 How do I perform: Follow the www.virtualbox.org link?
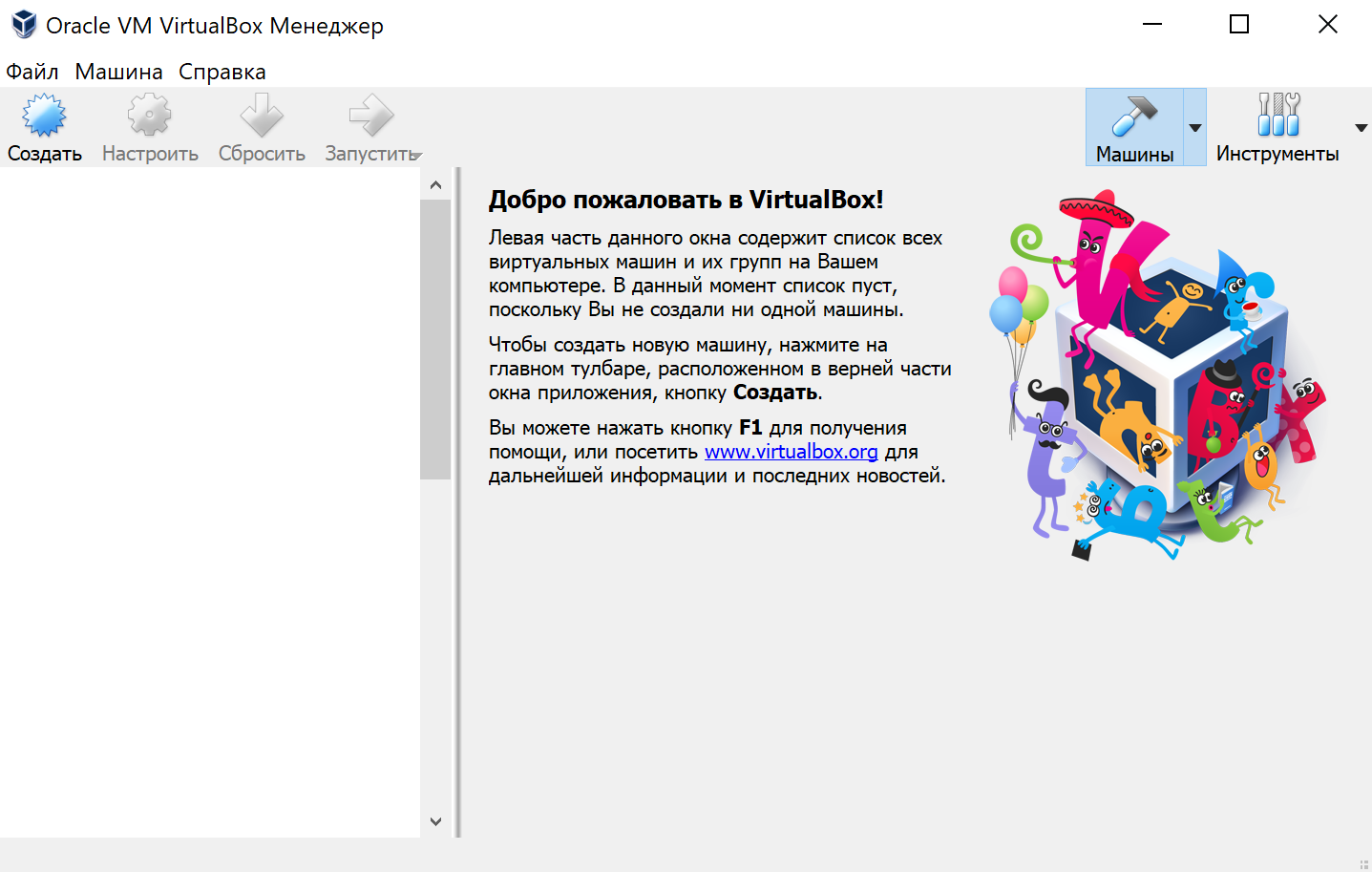(x=791, y=451)
